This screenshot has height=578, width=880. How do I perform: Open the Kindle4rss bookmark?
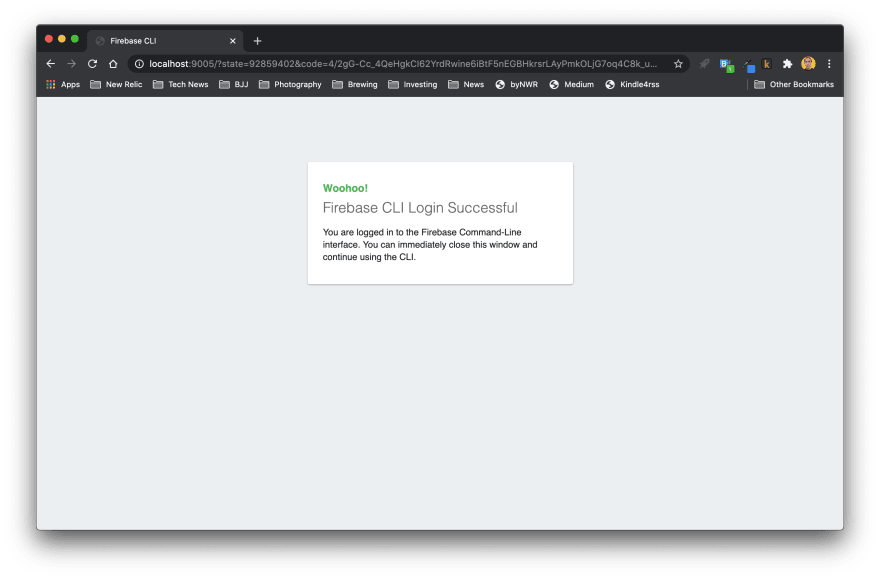(x=632, y=85)
